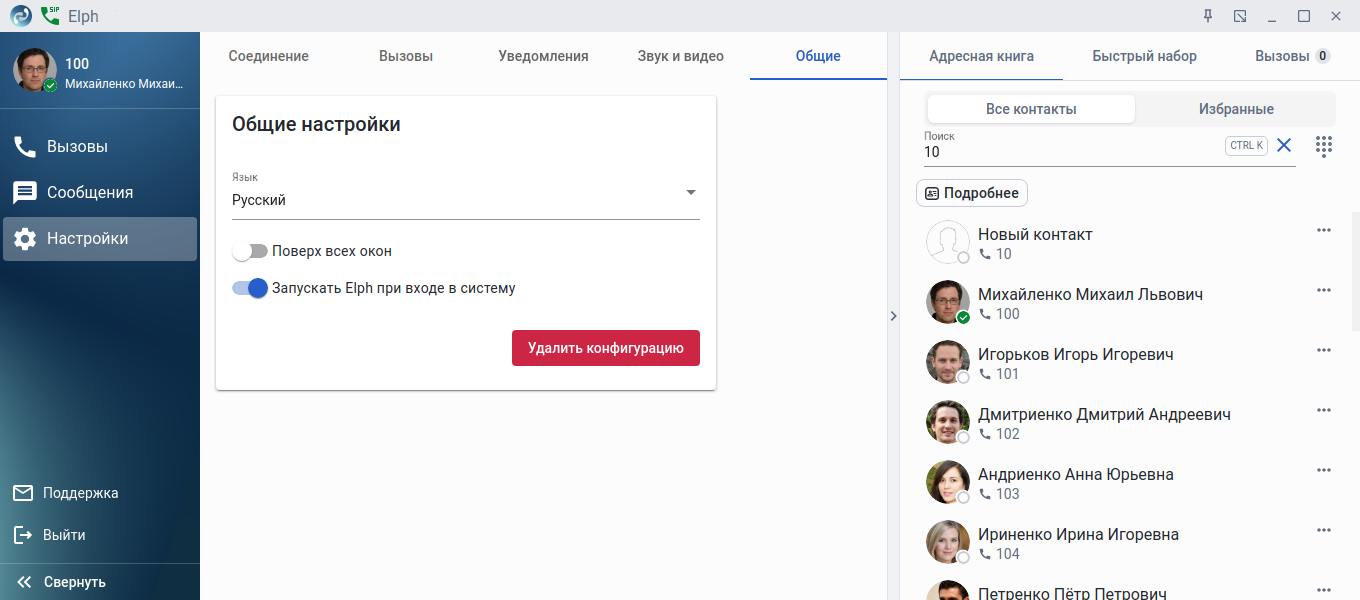Click the Поддержка mail icon
The image size is (1360, 600).
point(23,493)
